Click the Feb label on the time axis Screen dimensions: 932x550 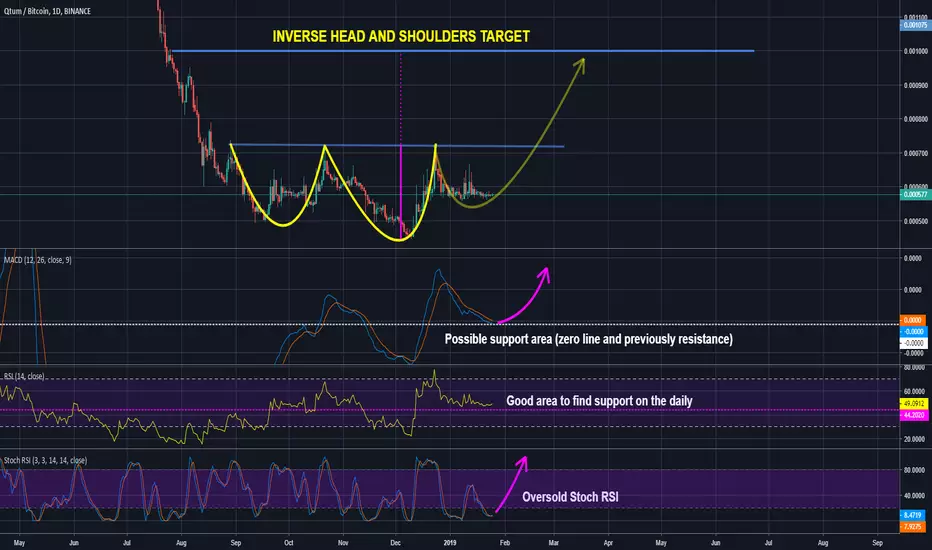[x=505, y=543]
